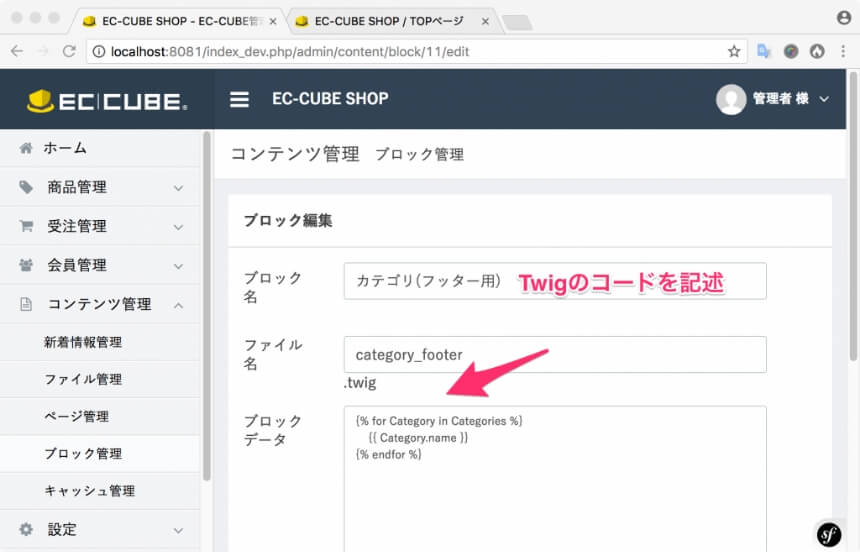Click the browser back arrow
This screenshot has height=552, width=860.
click(17, 52)
